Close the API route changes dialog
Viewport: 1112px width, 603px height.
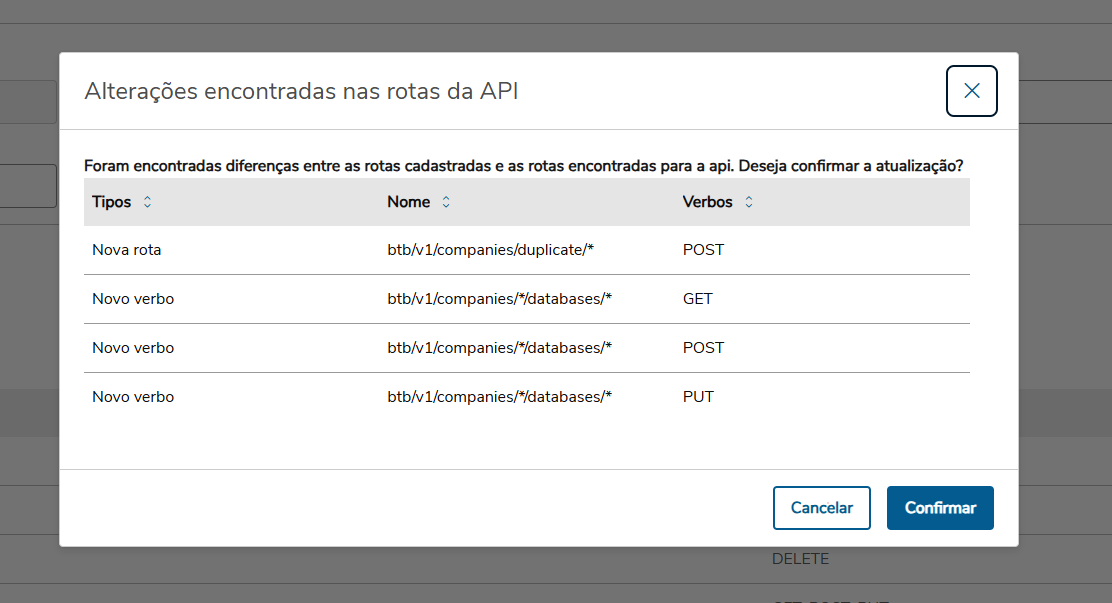[x=971, y=91]
